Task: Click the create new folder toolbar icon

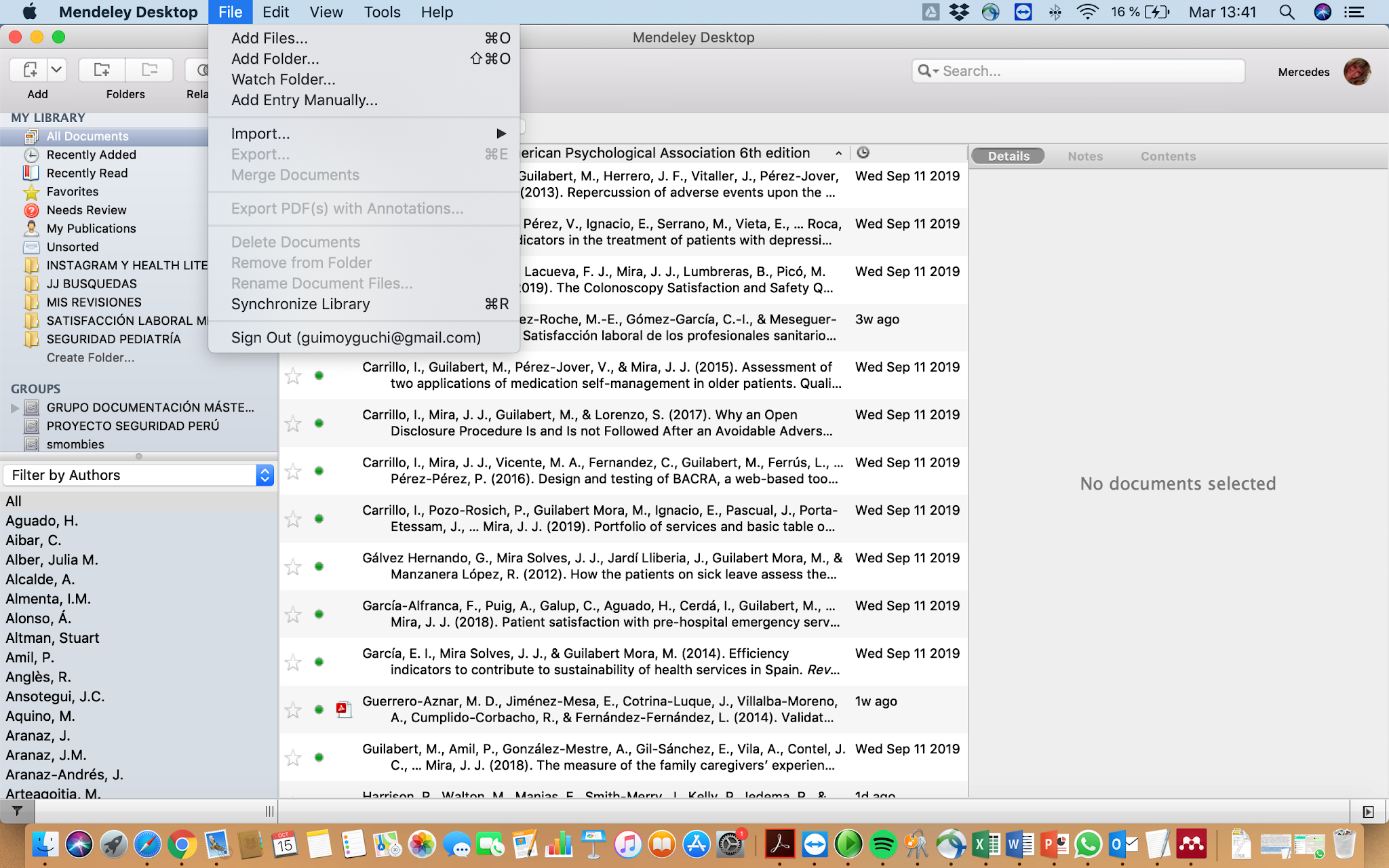Action: click(x=102, y=70)
